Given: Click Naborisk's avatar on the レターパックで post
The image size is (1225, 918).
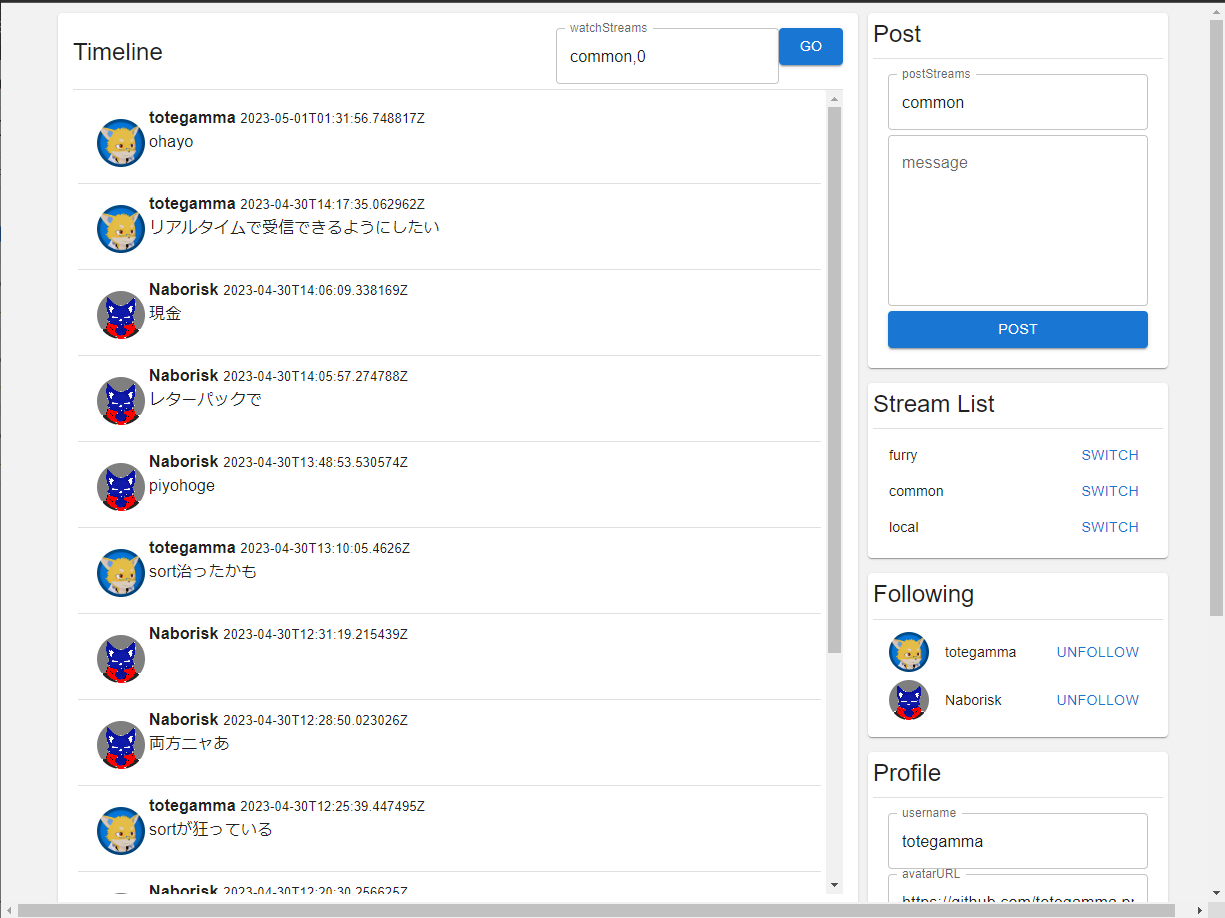Looking at the screenshot, I should click(121, 401).
